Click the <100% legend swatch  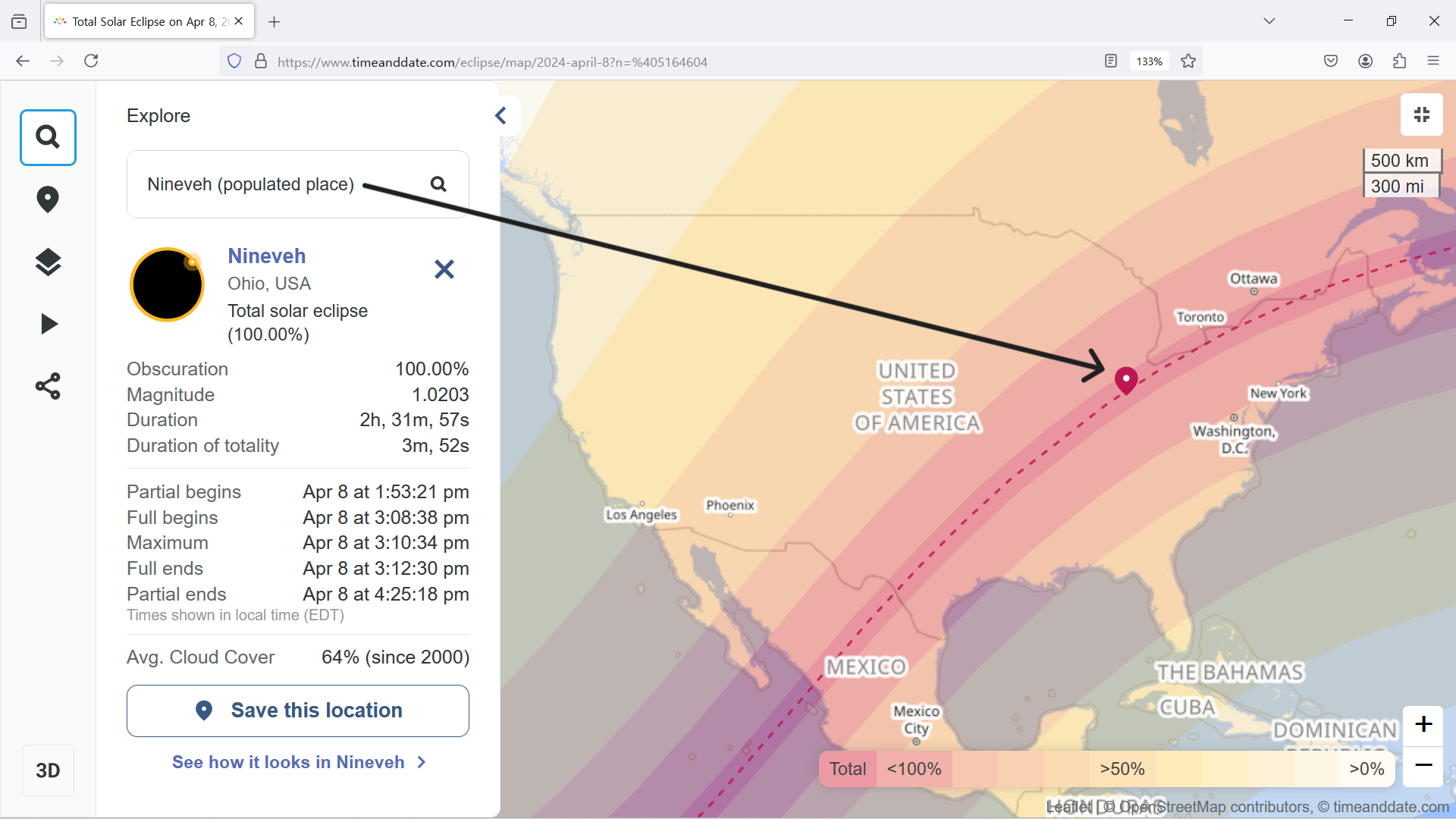click(x=915, y=769)
